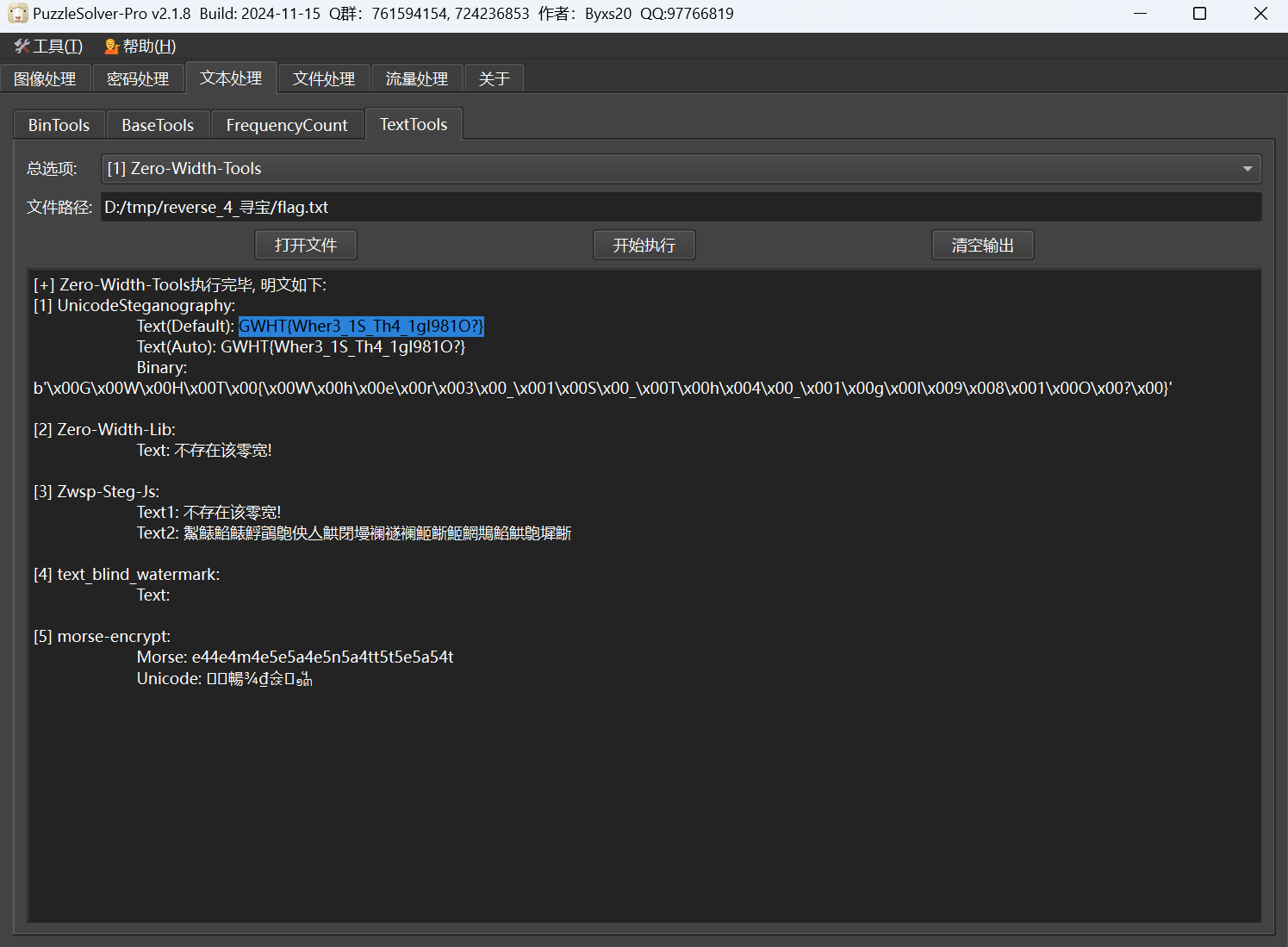
Task: Maximize the PuzzleSolver-Pro window
Action: pyautogui.click(x=1199, y=14)
